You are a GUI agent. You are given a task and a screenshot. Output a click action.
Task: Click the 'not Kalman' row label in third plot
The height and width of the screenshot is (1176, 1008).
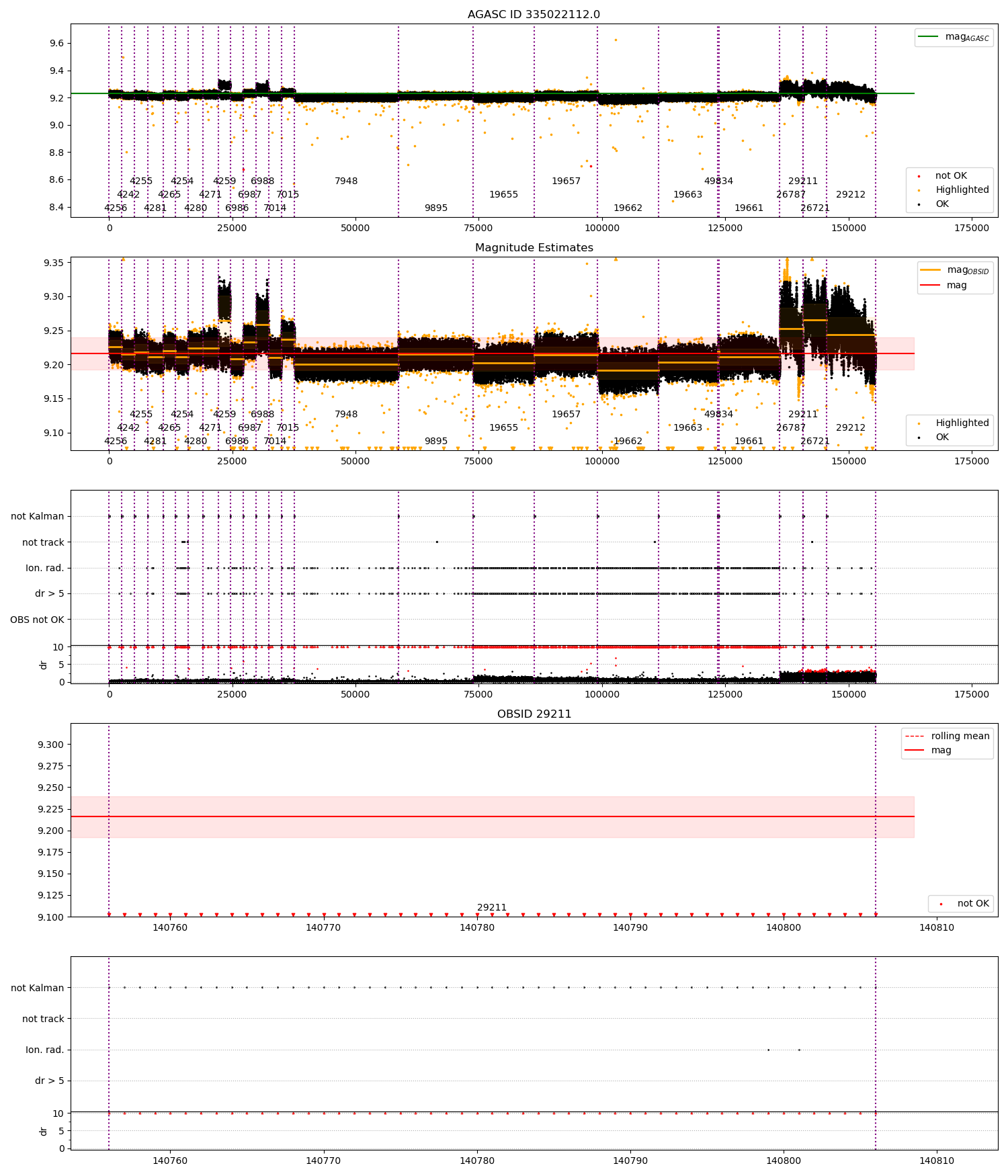(x=38, y=516)
